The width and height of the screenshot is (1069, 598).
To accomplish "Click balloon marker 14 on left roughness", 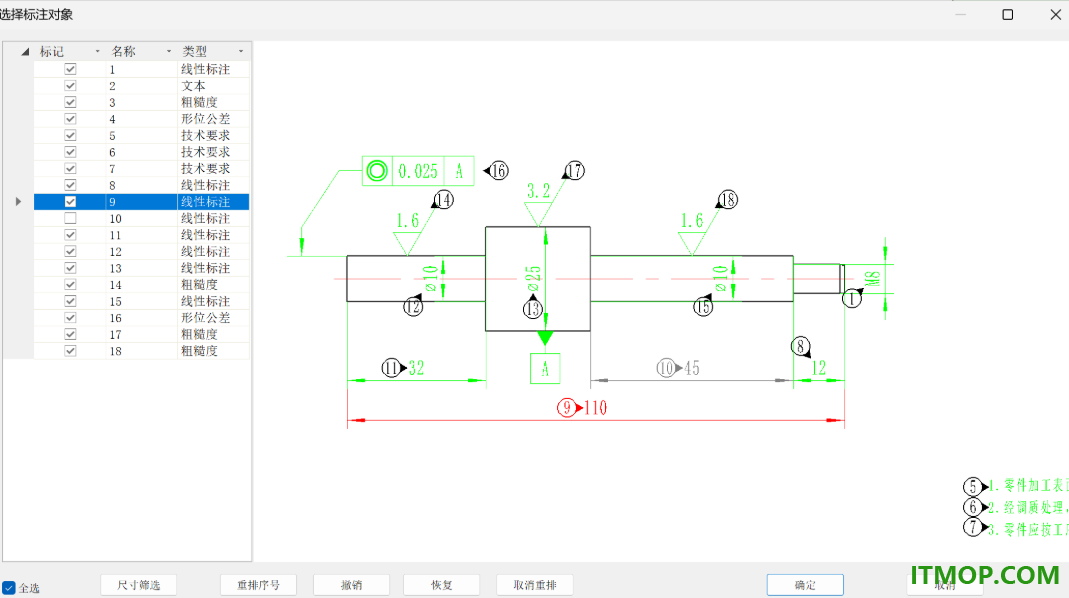I will [443, 200].
